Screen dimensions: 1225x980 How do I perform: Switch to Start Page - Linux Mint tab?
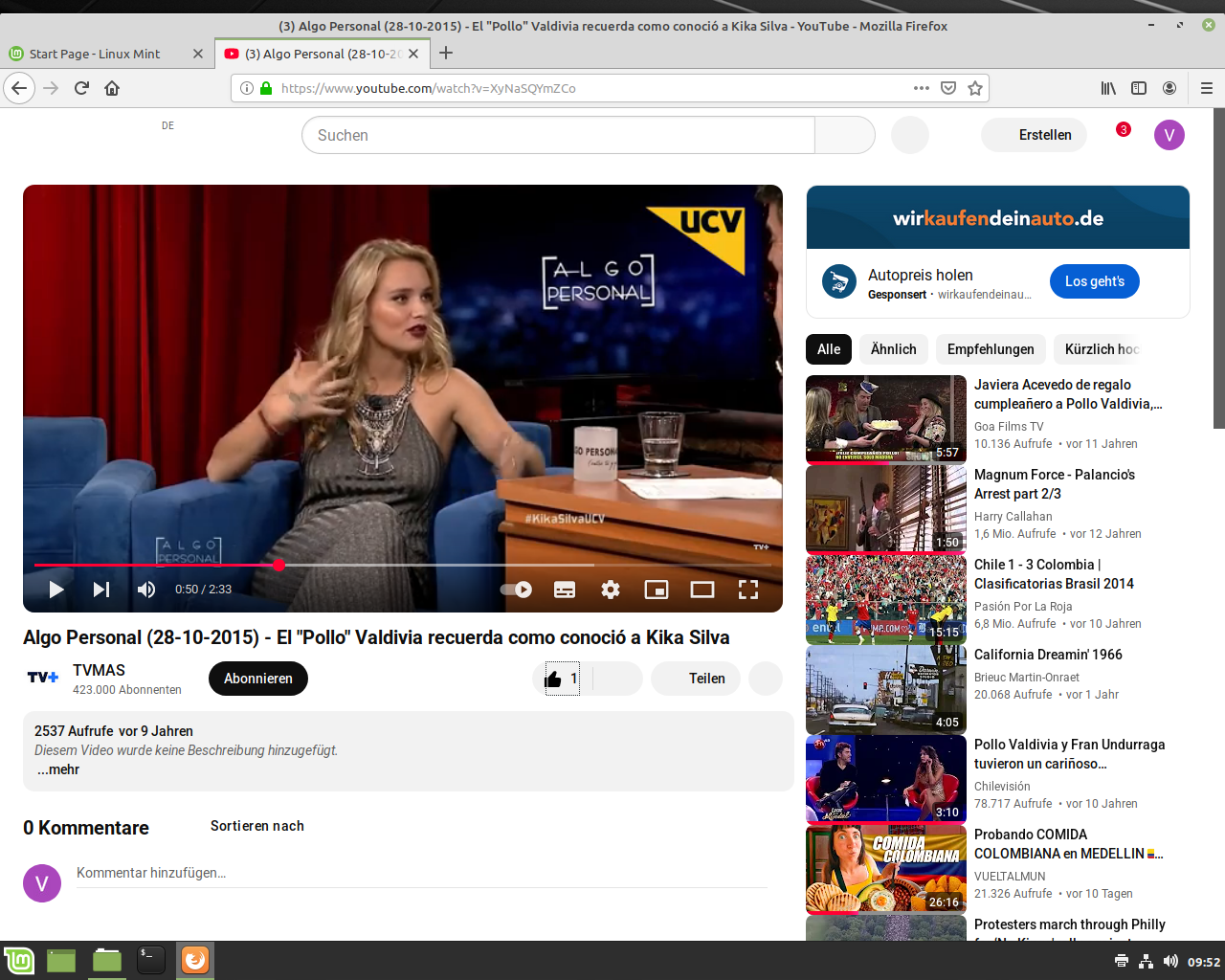coord(96,54)
